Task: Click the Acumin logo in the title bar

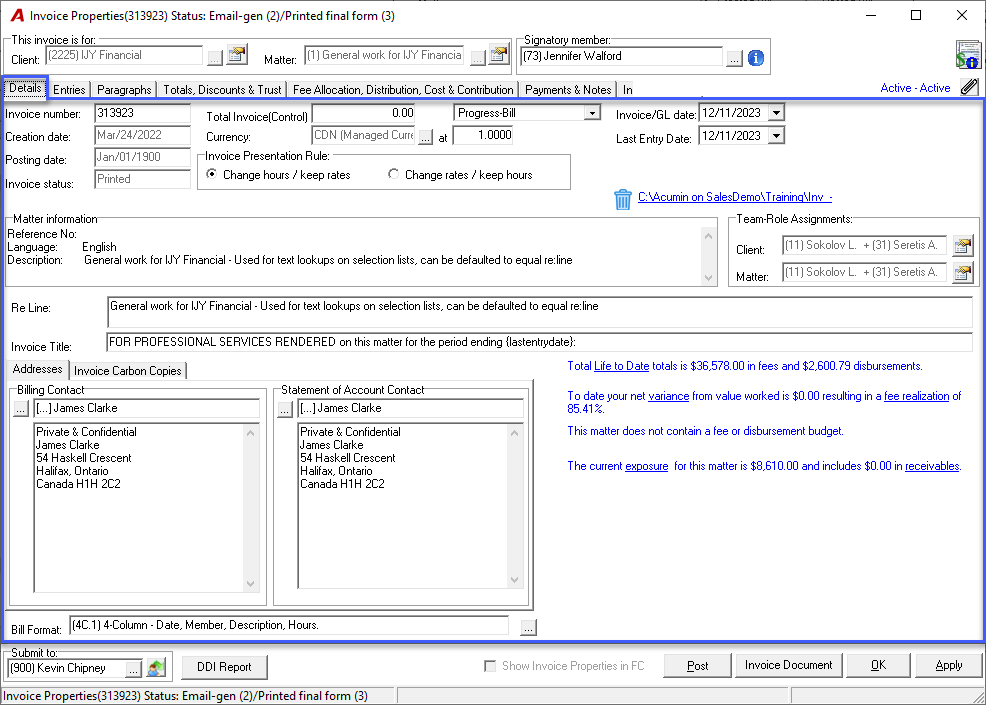Action: (x=17, y=16)
